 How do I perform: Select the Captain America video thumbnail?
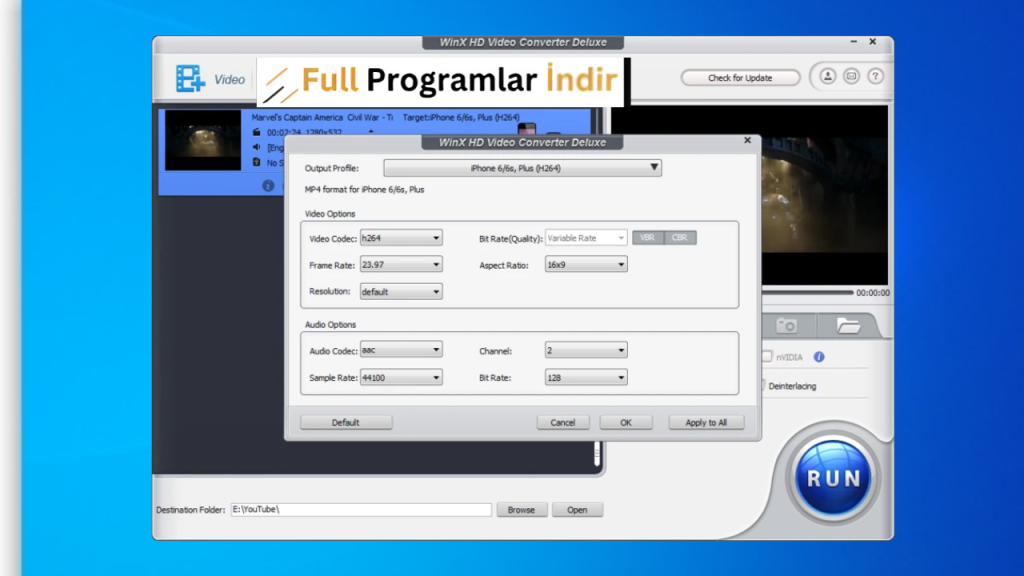(x=202, y=140)
